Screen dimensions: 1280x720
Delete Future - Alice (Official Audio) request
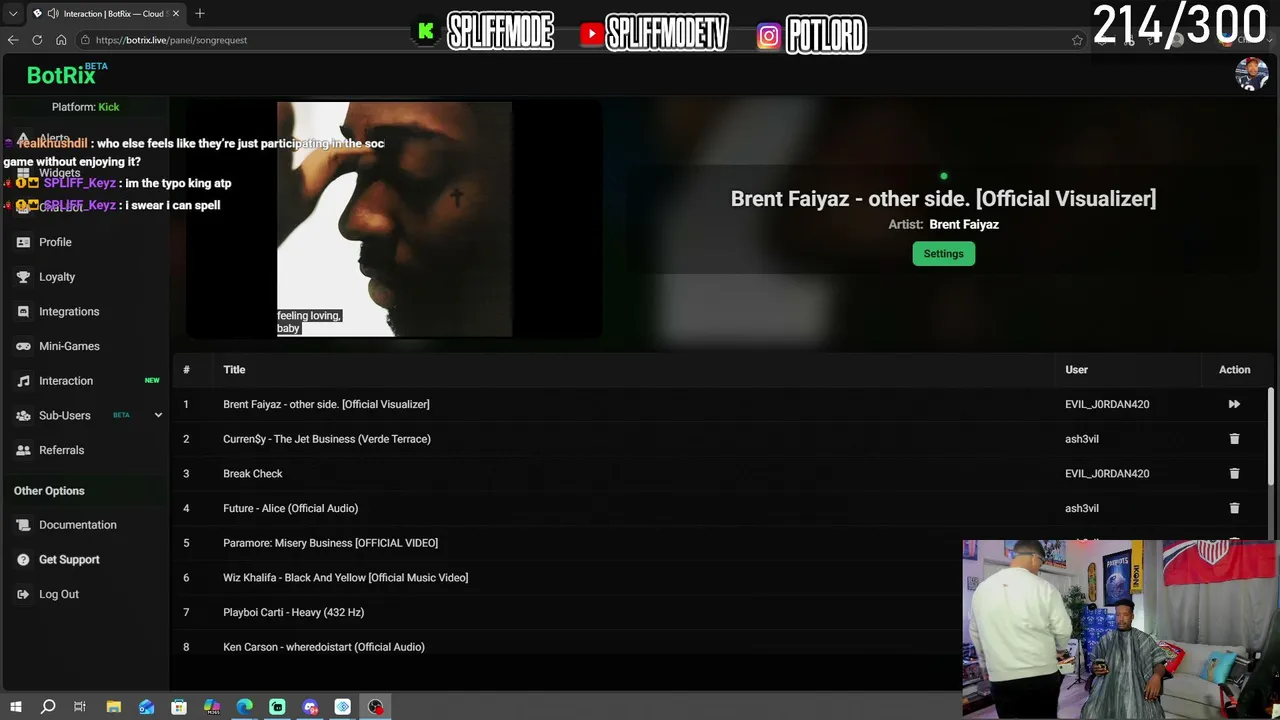click(x=1234, y=508)
